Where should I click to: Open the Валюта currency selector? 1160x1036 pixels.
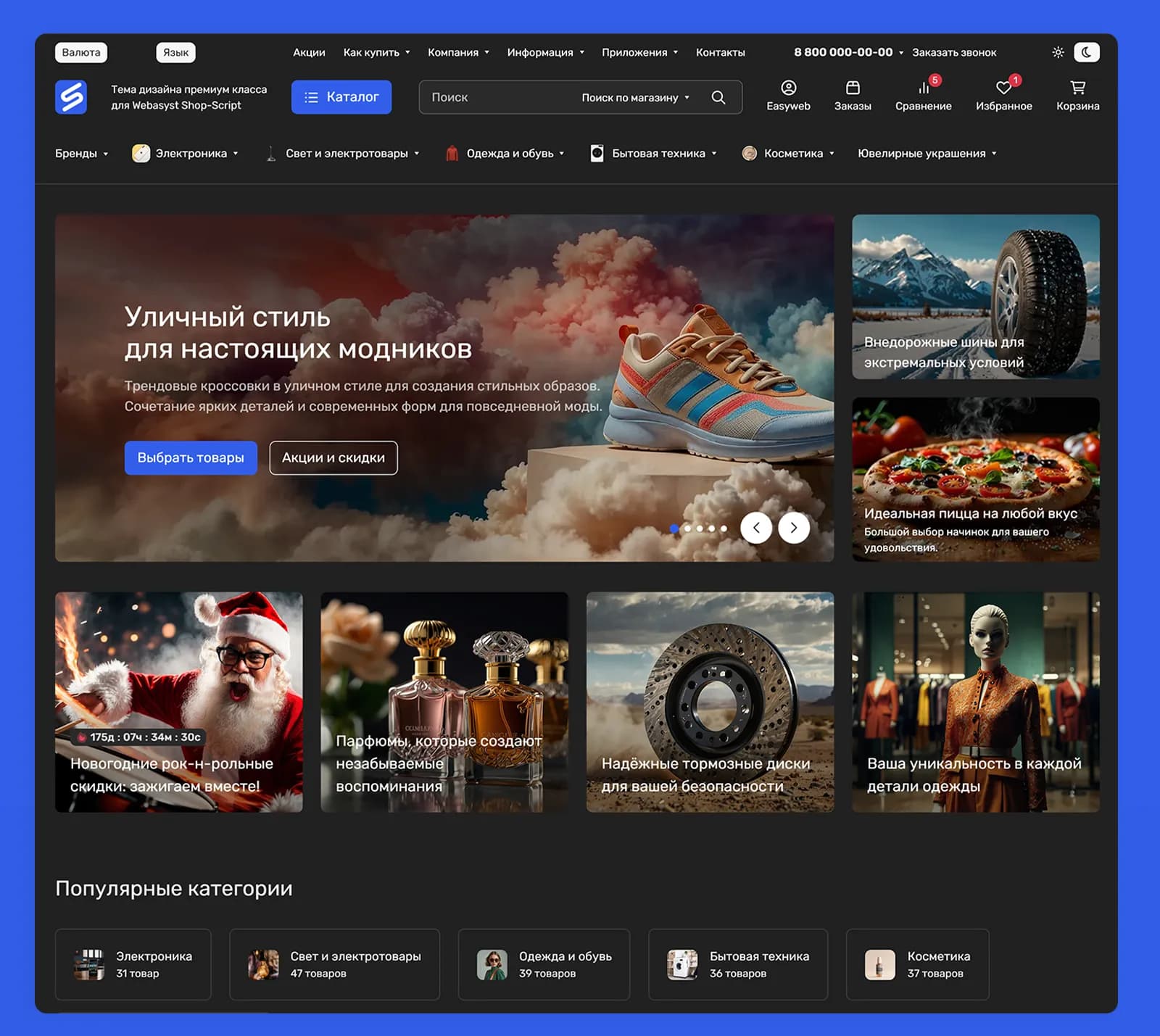click(81, 52)
